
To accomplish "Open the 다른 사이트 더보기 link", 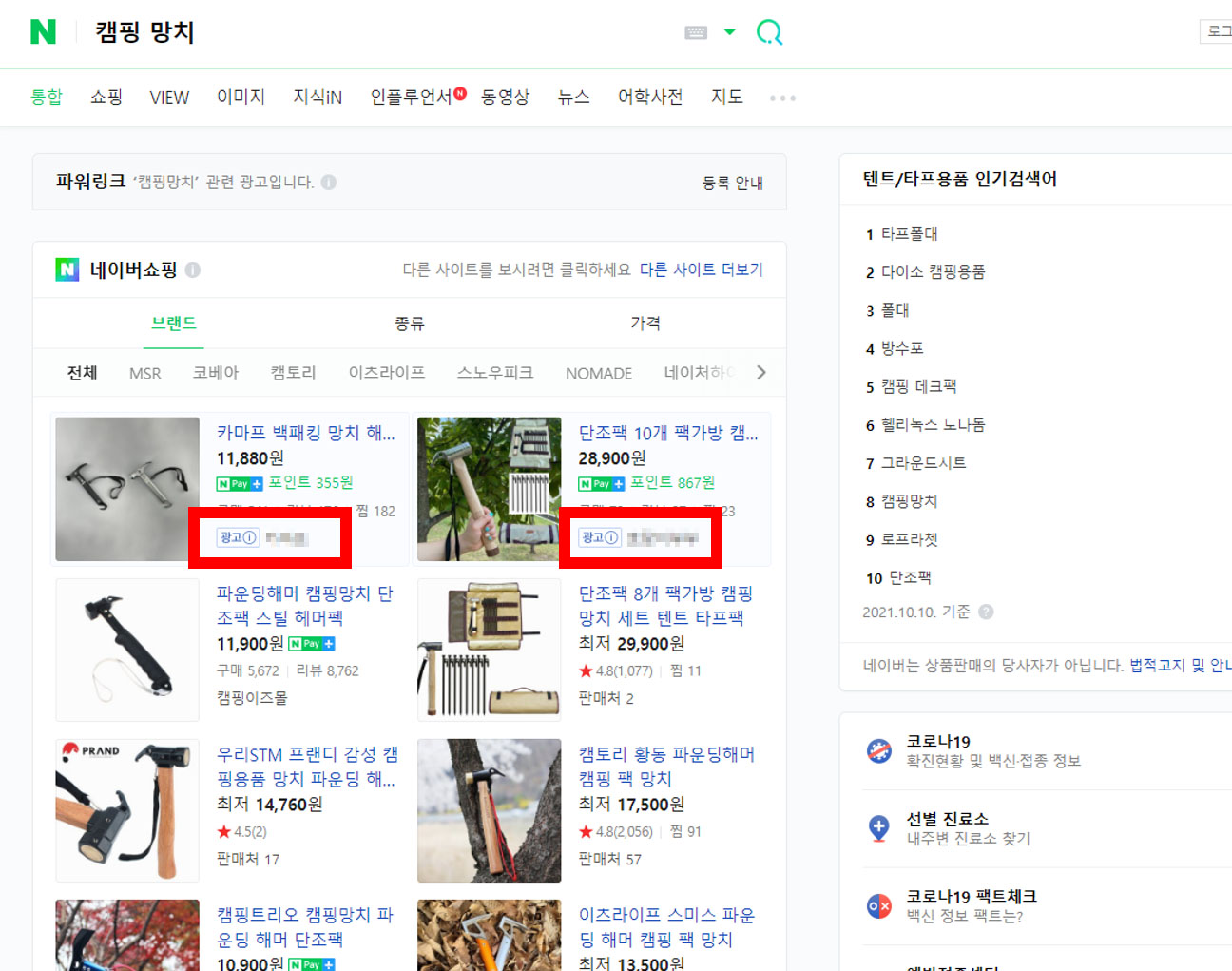I will pos(702,270).
